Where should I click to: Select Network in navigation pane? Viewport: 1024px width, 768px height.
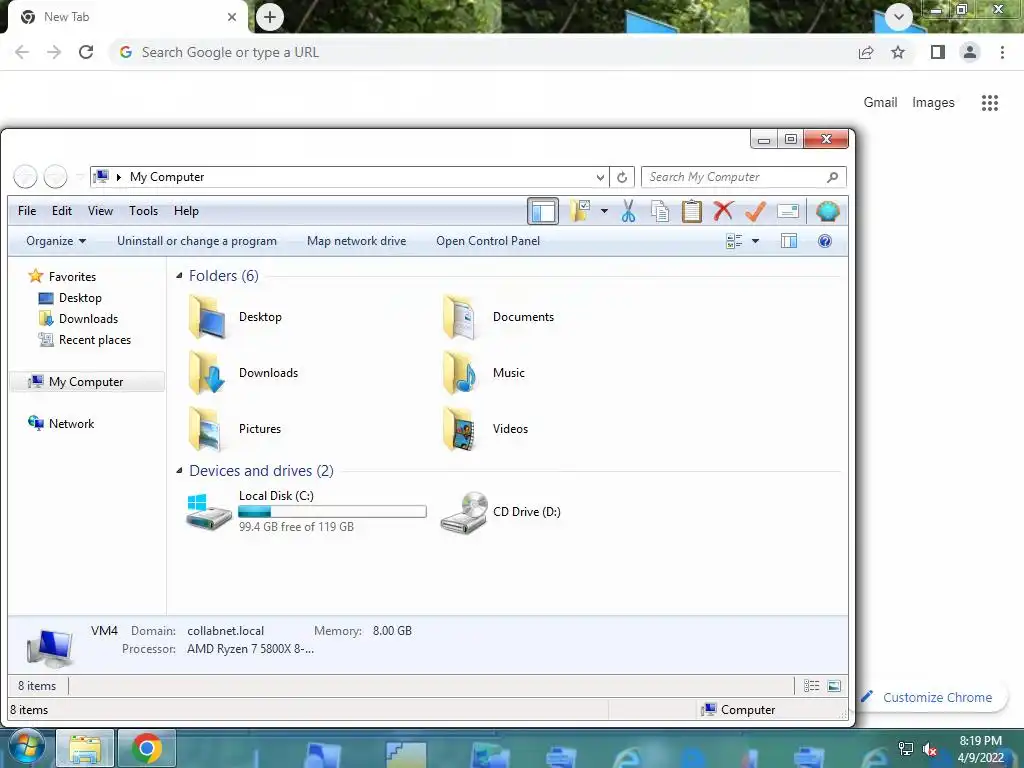click(61, 423)
